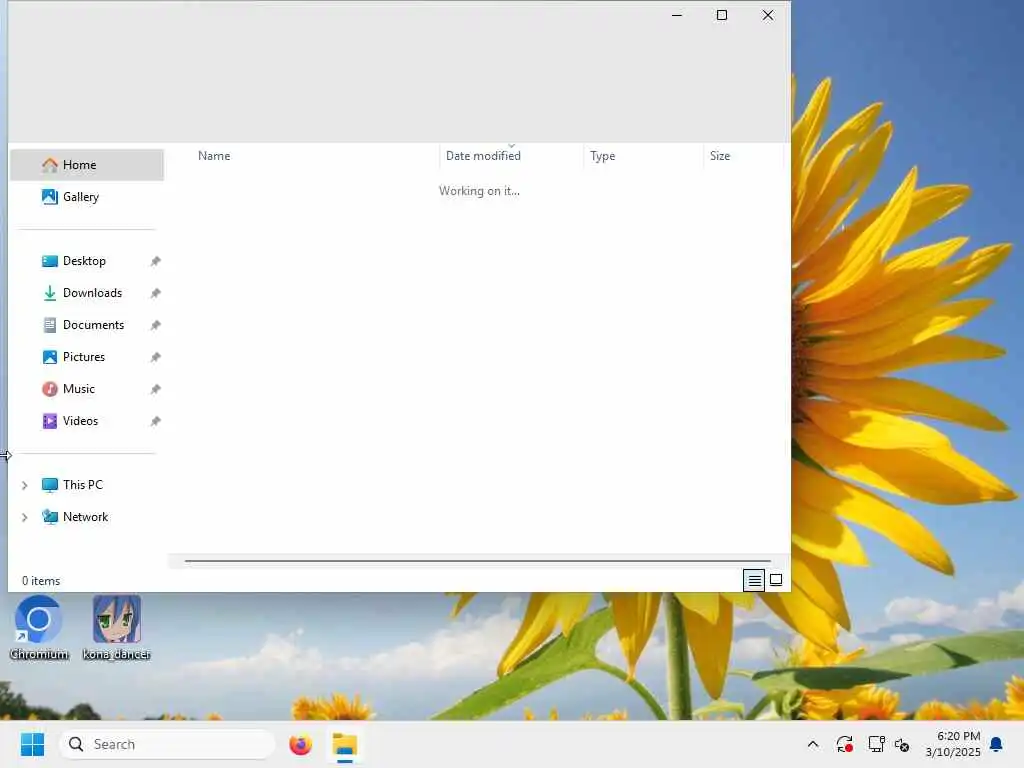1024x768 pixels.
Task: Click the Documents page icon
Action: coord(50,325)
